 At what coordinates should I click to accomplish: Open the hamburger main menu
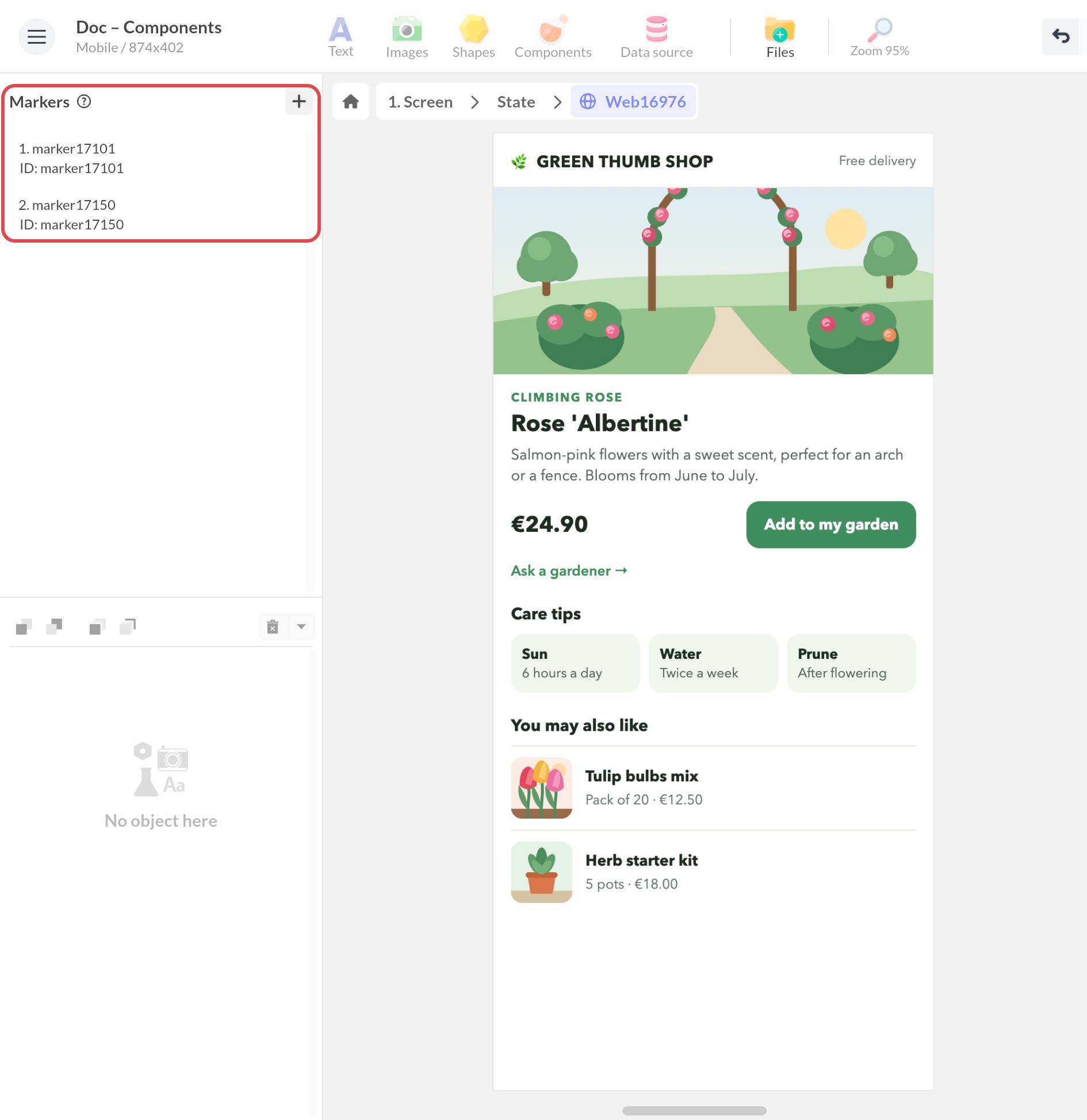pos(37,37)
